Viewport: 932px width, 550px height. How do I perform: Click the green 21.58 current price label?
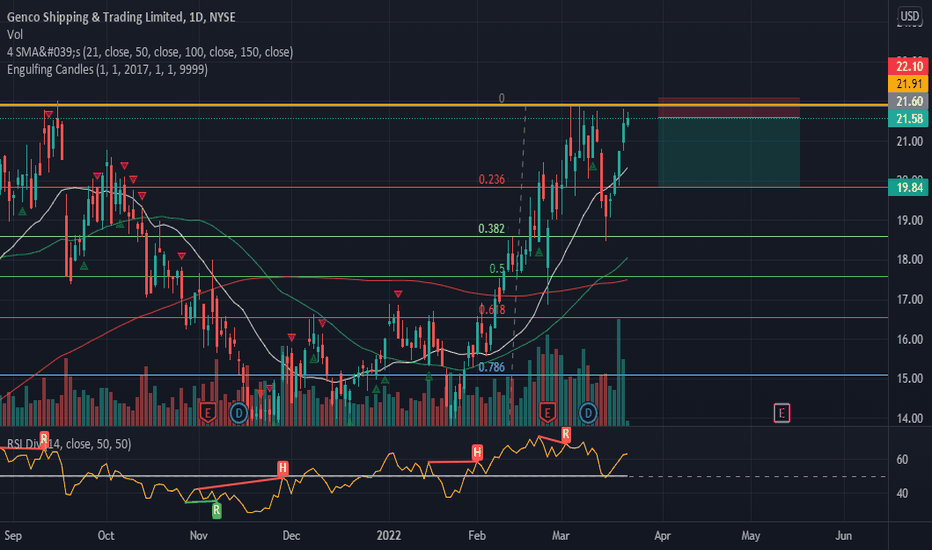pos(908,118)
